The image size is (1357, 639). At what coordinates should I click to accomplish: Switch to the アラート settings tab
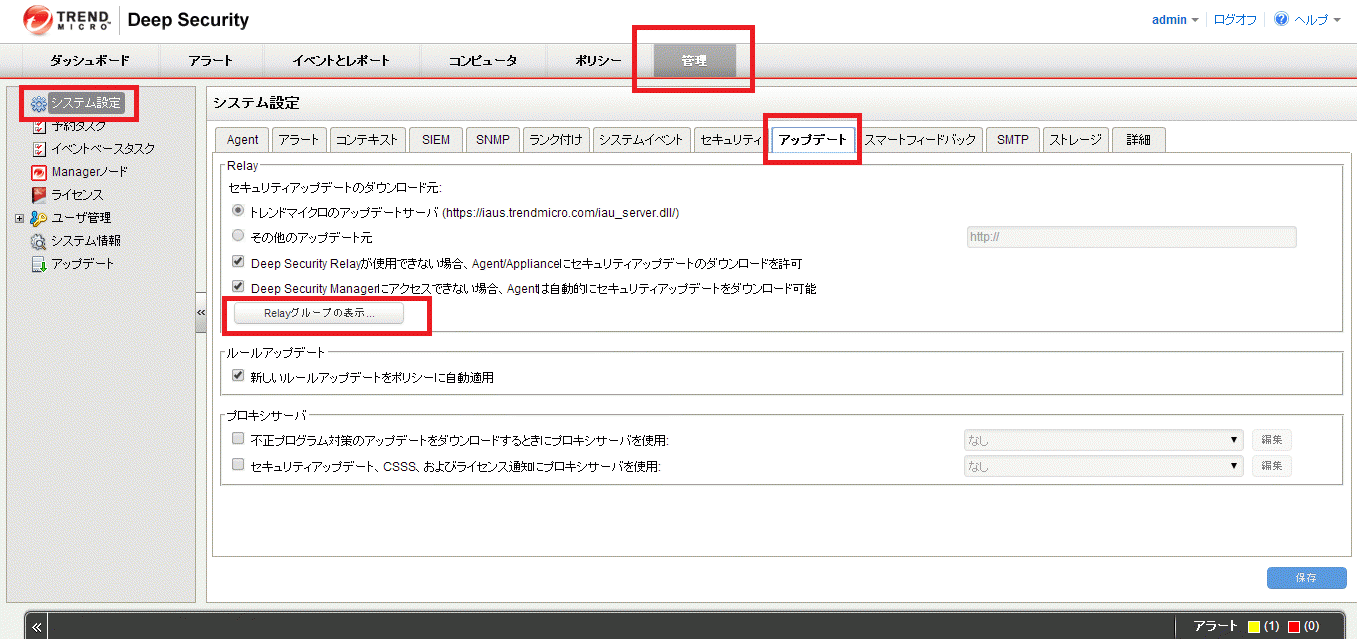click(298, 140)
